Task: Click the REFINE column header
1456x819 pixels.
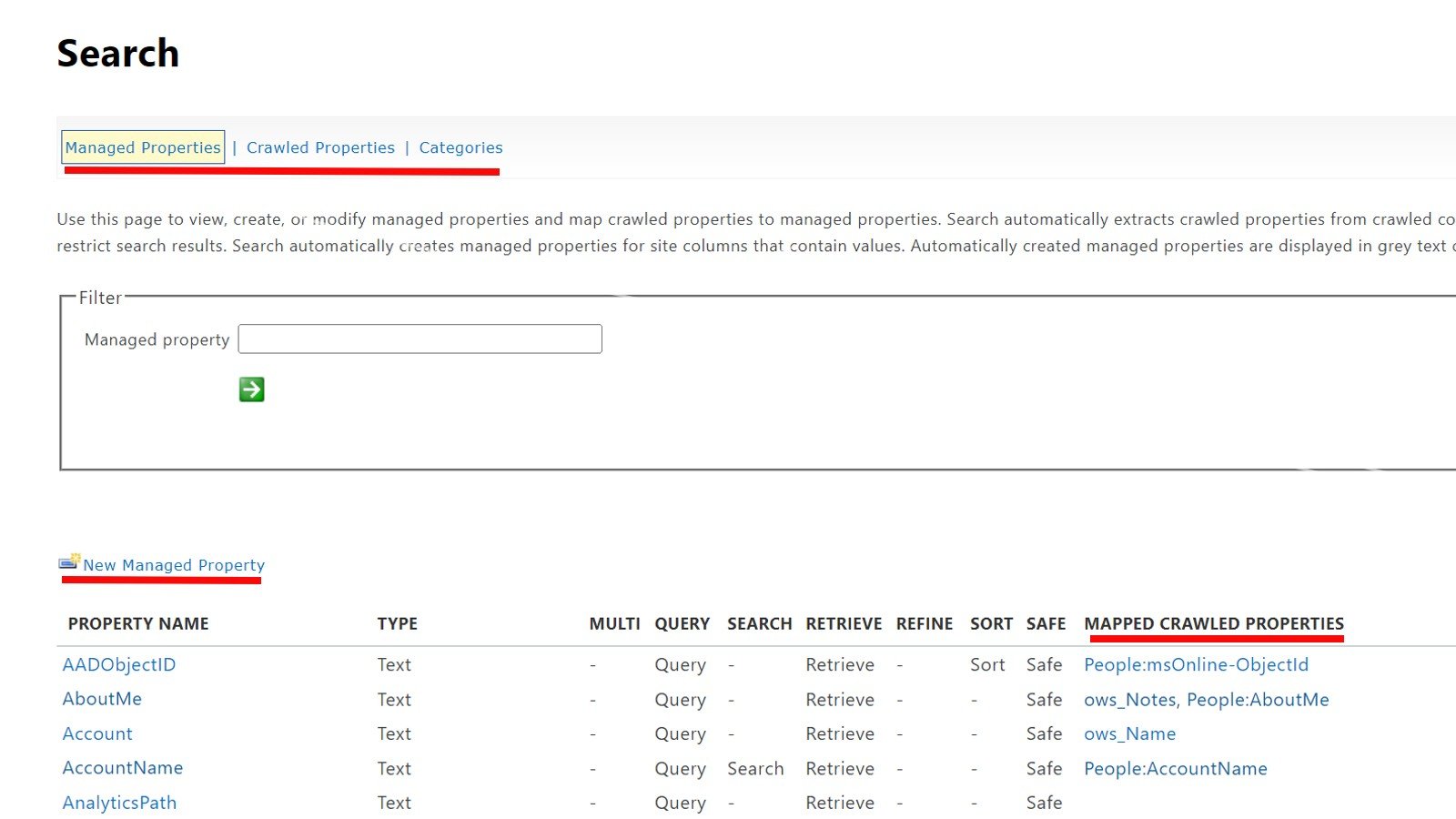Action: pyautogui.click(x=925, y=623)
